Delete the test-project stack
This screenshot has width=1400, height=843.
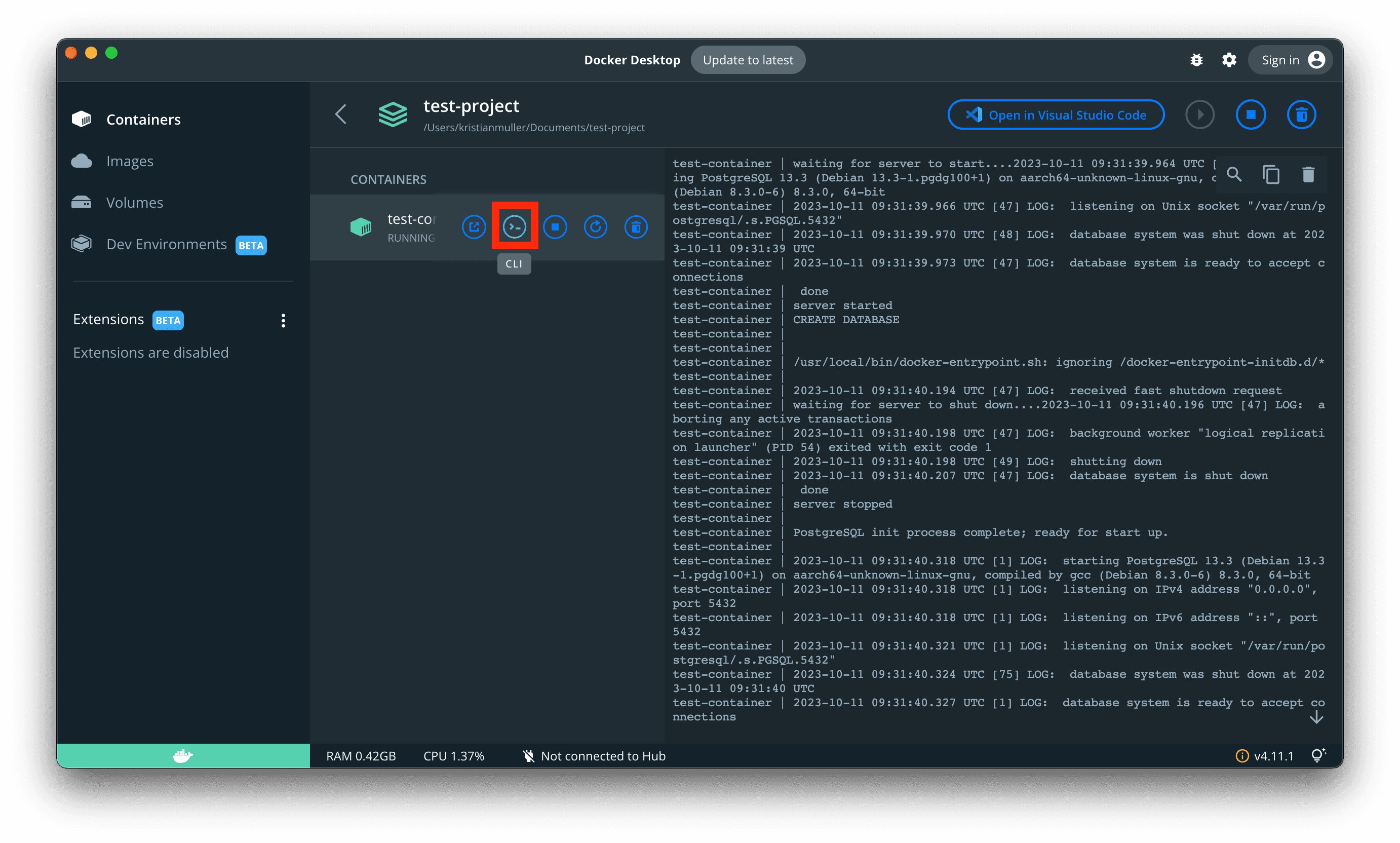click(x=1301, y=115)
